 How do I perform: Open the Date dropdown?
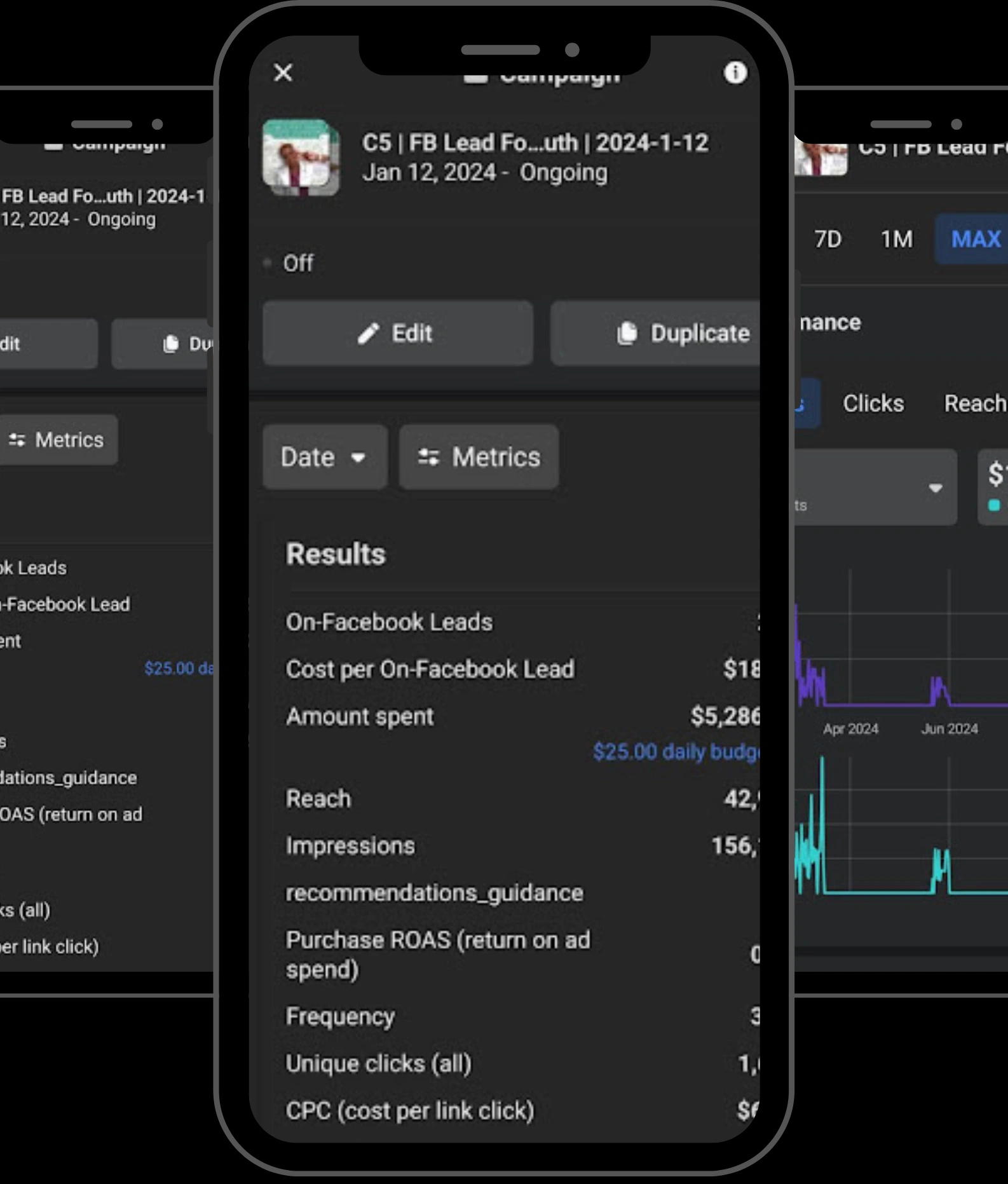(x=324, y=457)
